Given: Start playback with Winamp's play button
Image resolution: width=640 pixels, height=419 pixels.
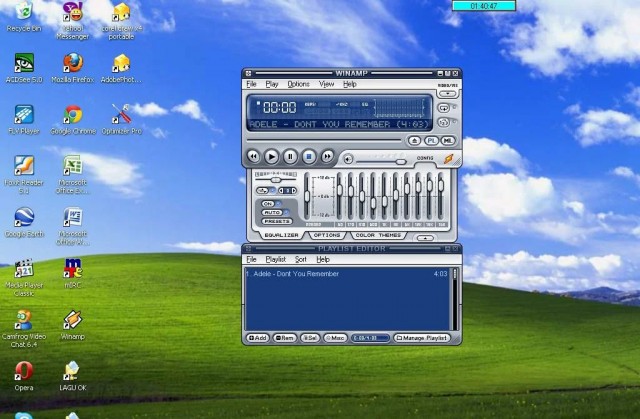Looking at the screenshot, I should pyautogui.click(x=271, y=157).
